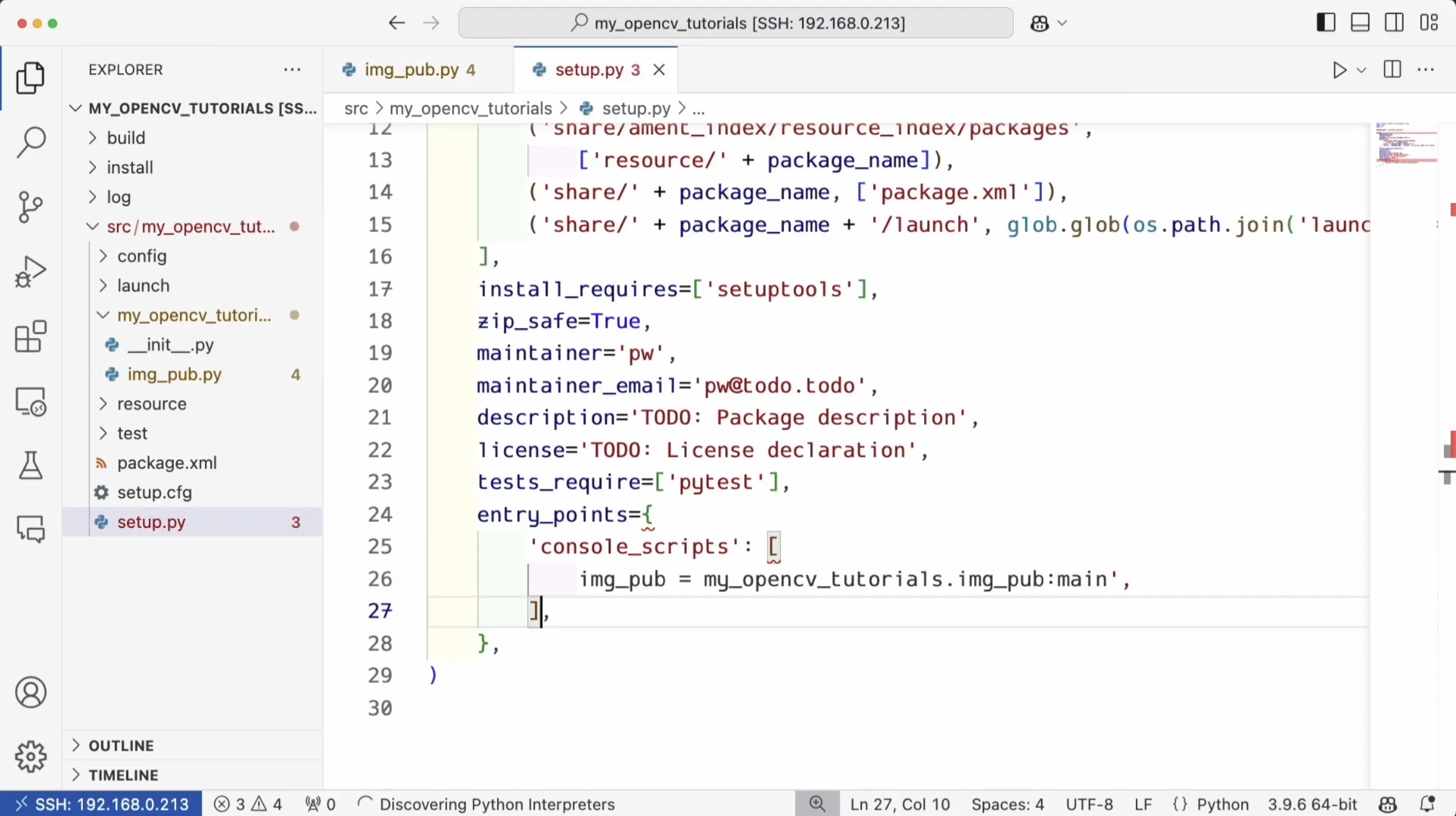Open the Extensions view

coord(30,337)
